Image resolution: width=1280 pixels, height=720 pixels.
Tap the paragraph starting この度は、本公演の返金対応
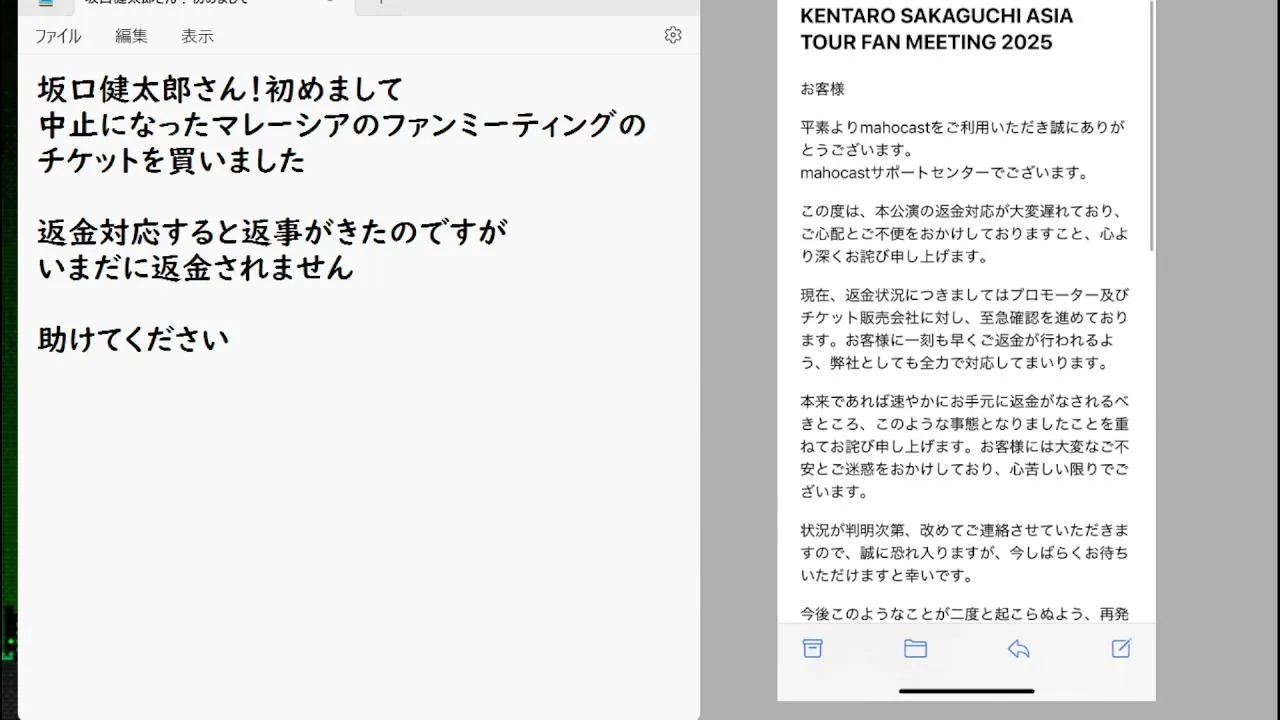[965, 234]
